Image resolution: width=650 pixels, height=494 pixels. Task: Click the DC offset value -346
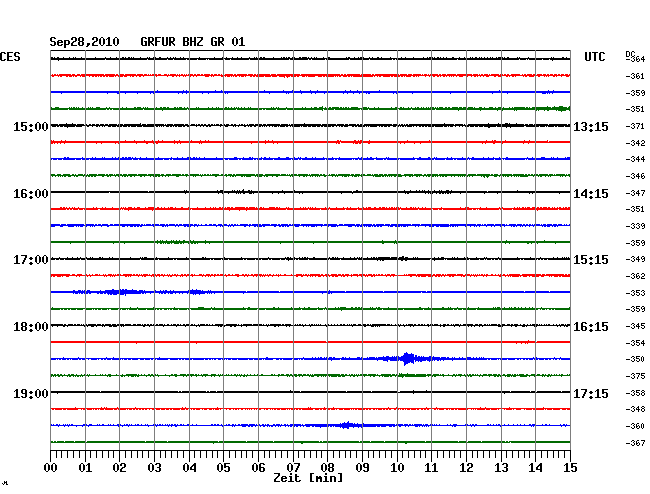pyautogui.click(x=635, y=176)
